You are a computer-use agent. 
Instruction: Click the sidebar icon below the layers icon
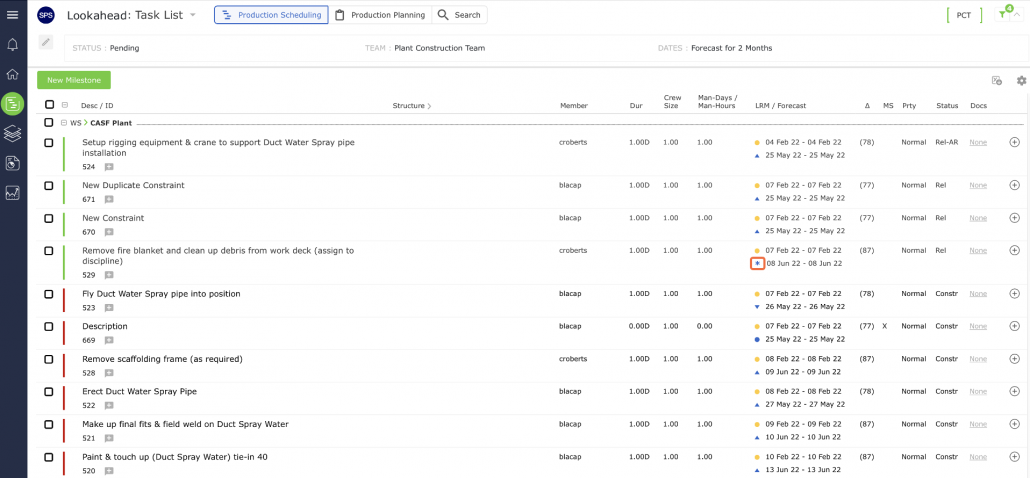pos(12,163)
